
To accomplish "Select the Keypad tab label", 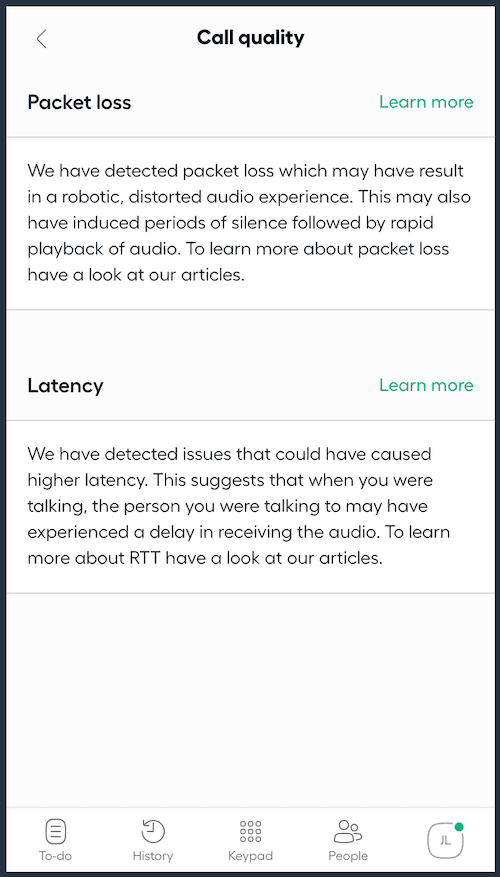I will pyautogui.click(x=251, y=856).
